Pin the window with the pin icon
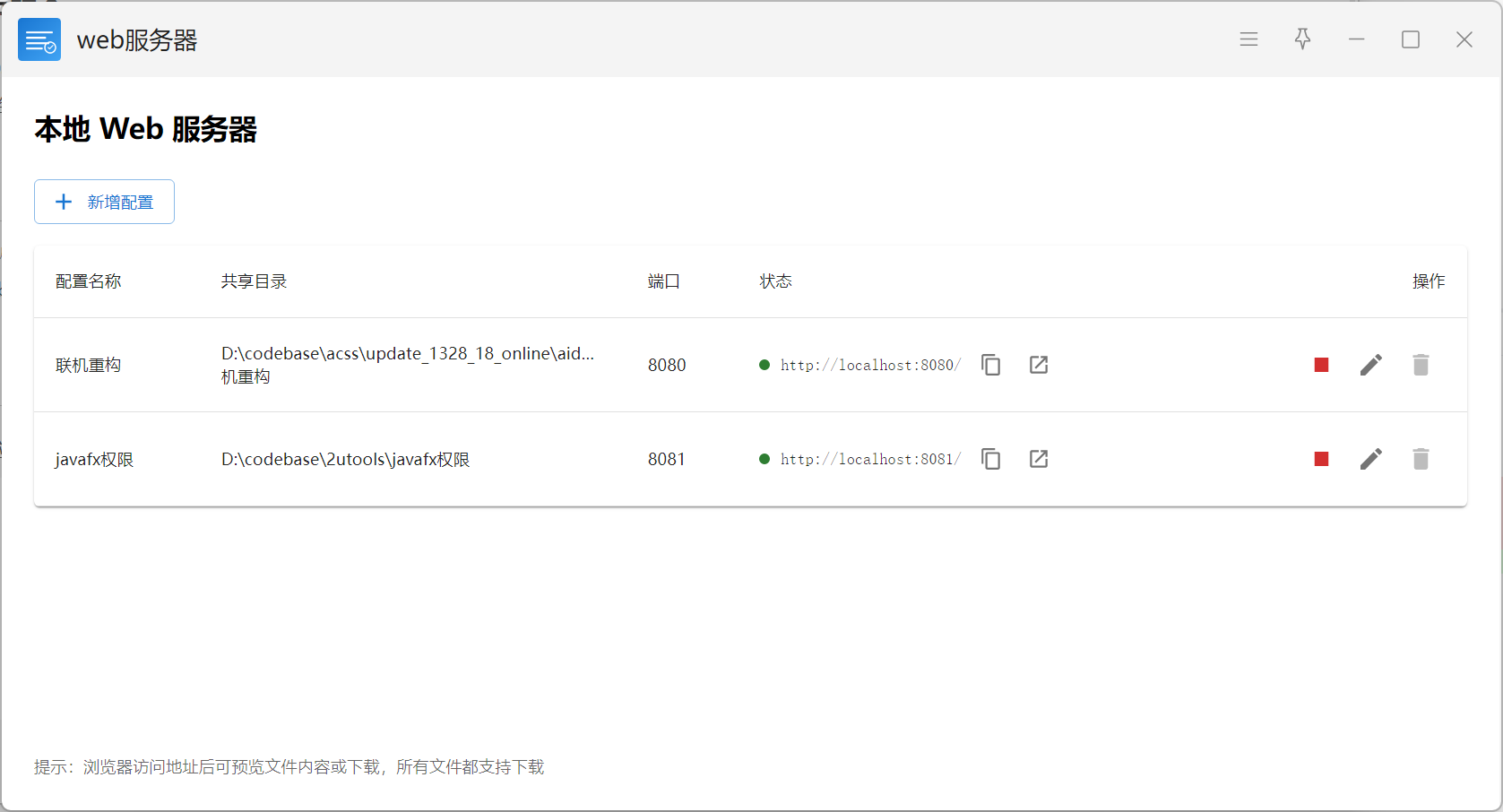The width and height of the screenshot is (1503, 812). point(1302,39)
